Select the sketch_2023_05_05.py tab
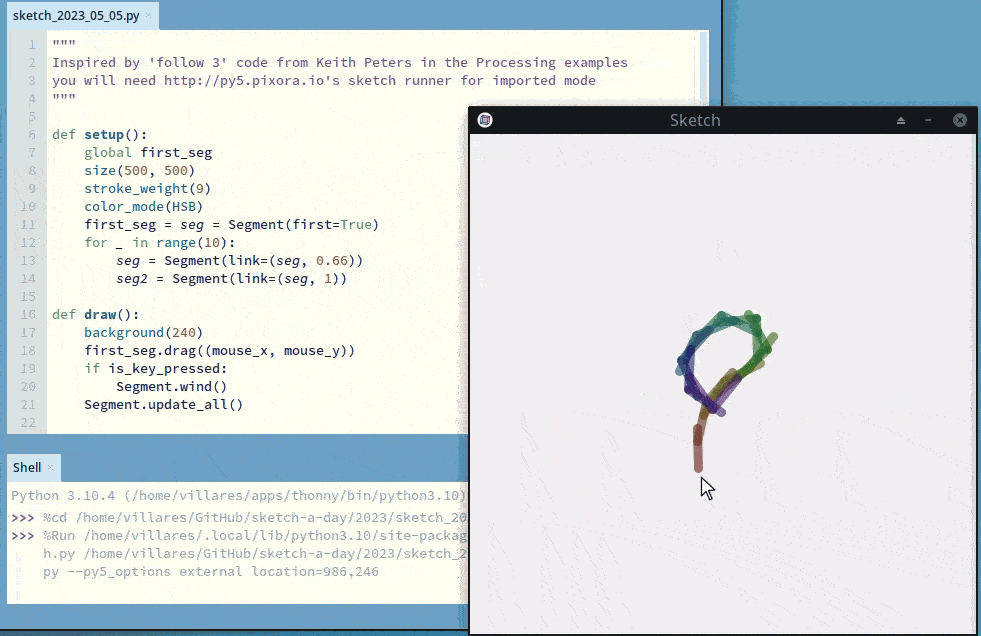Screen dimensions: 981x636 75,16
